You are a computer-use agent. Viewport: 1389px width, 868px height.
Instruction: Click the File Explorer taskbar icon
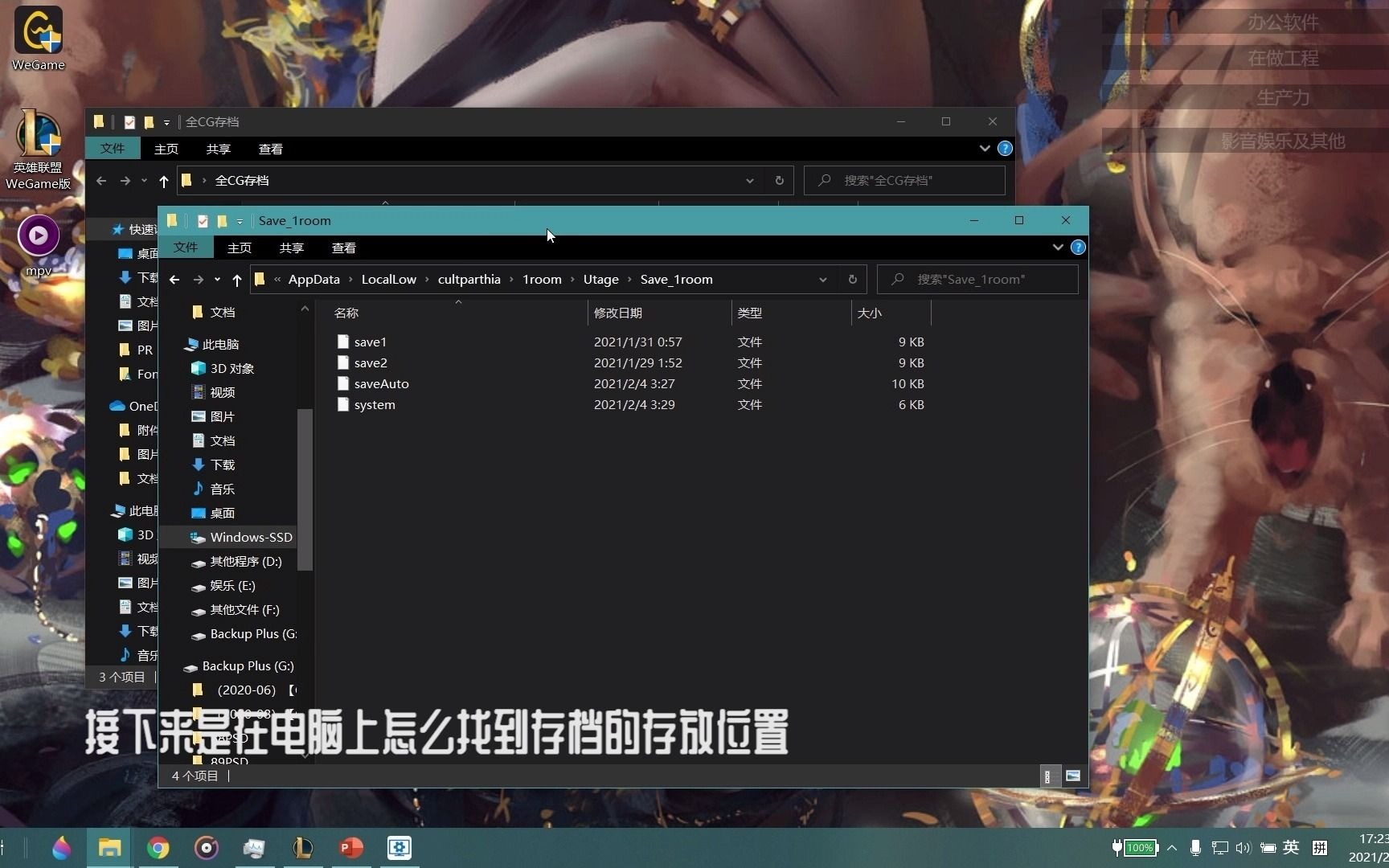(109, 848)
